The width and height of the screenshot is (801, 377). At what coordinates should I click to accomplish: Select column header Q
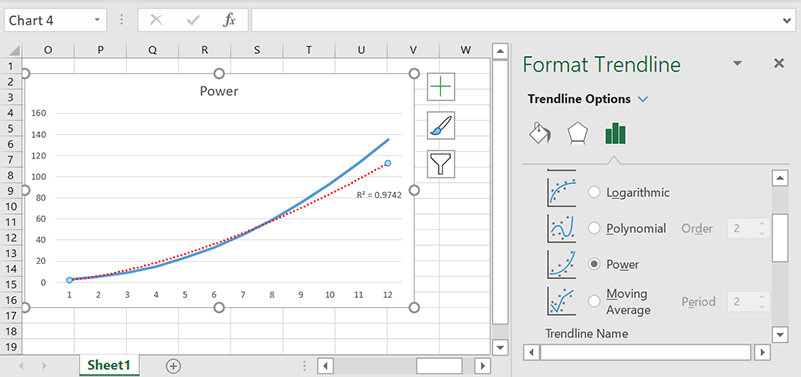click(x=153, y=50)
